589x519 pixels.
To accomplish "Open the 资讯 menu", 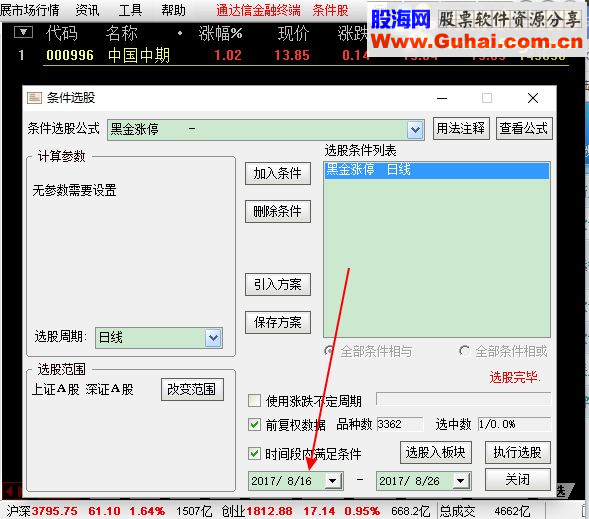I will pos(87,10).
